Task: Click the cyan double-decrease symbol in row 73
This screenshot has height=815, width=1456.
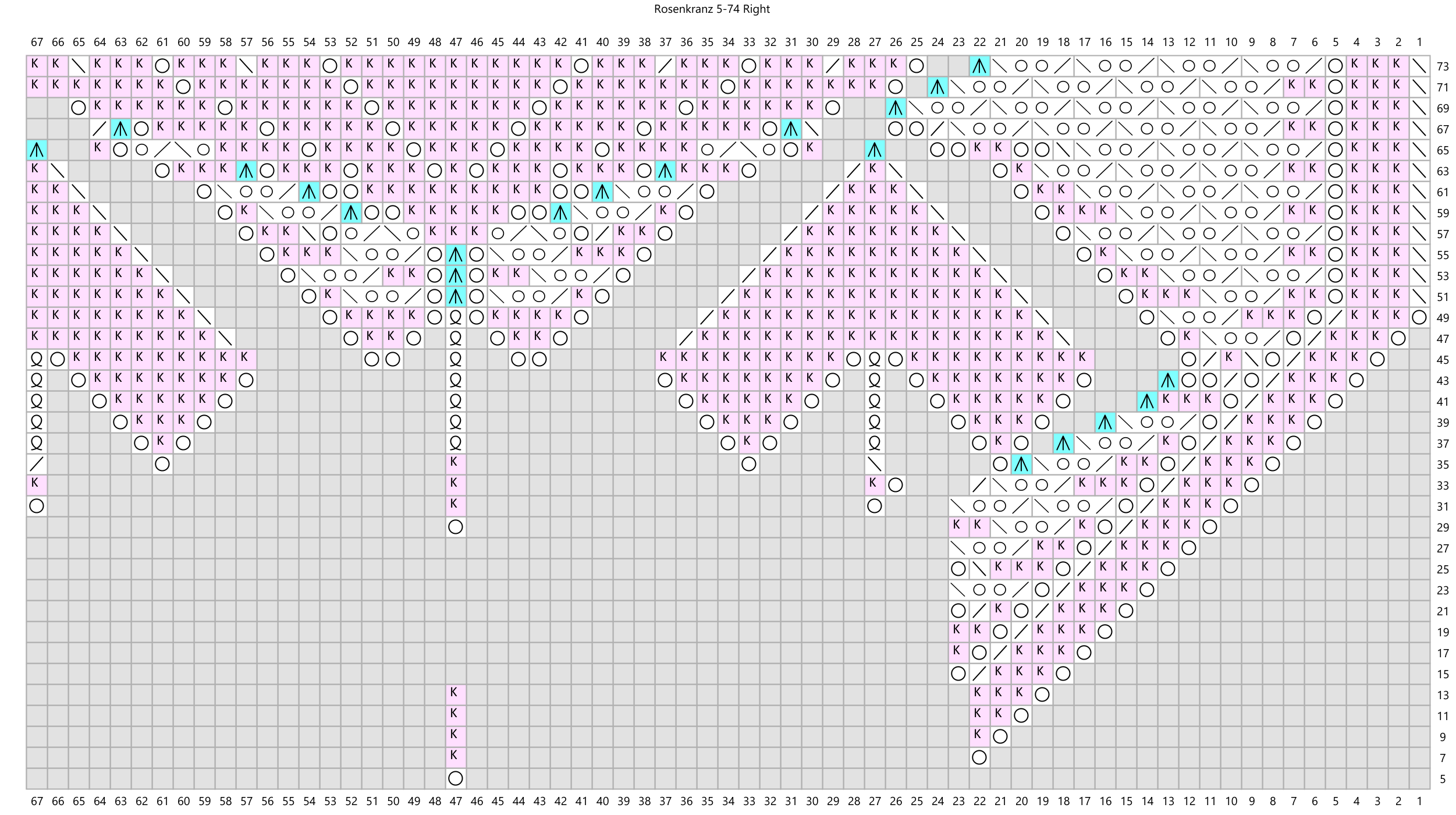Action: point(979,66)
